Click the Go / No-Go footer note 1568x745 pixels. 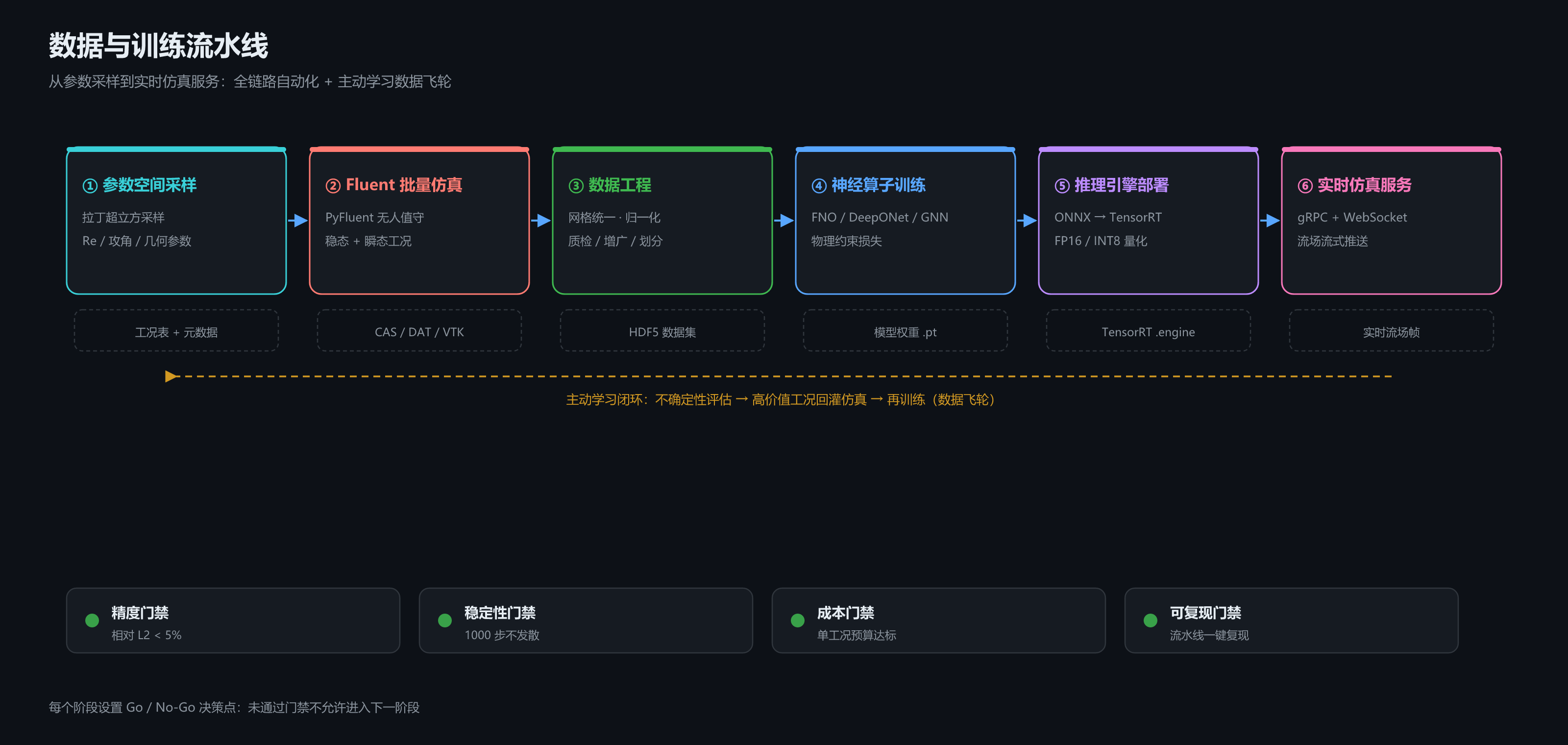pyautogui.click(x=234, y=707)
